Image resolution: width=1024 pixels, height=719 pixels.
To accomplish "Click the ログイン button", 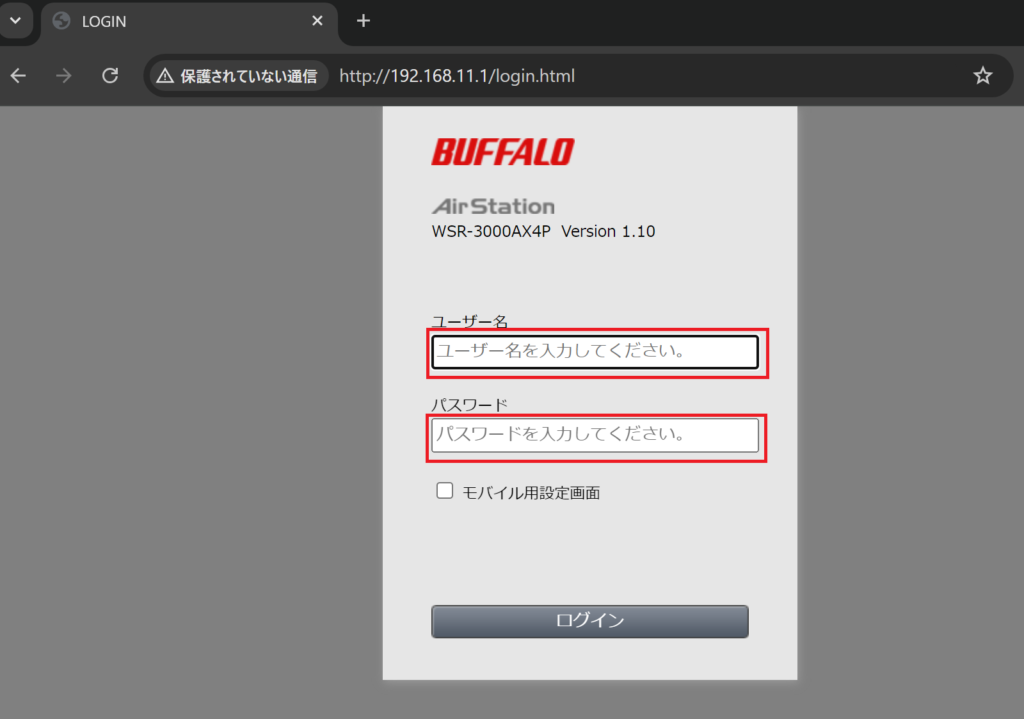I will click(x=590, y=621).
